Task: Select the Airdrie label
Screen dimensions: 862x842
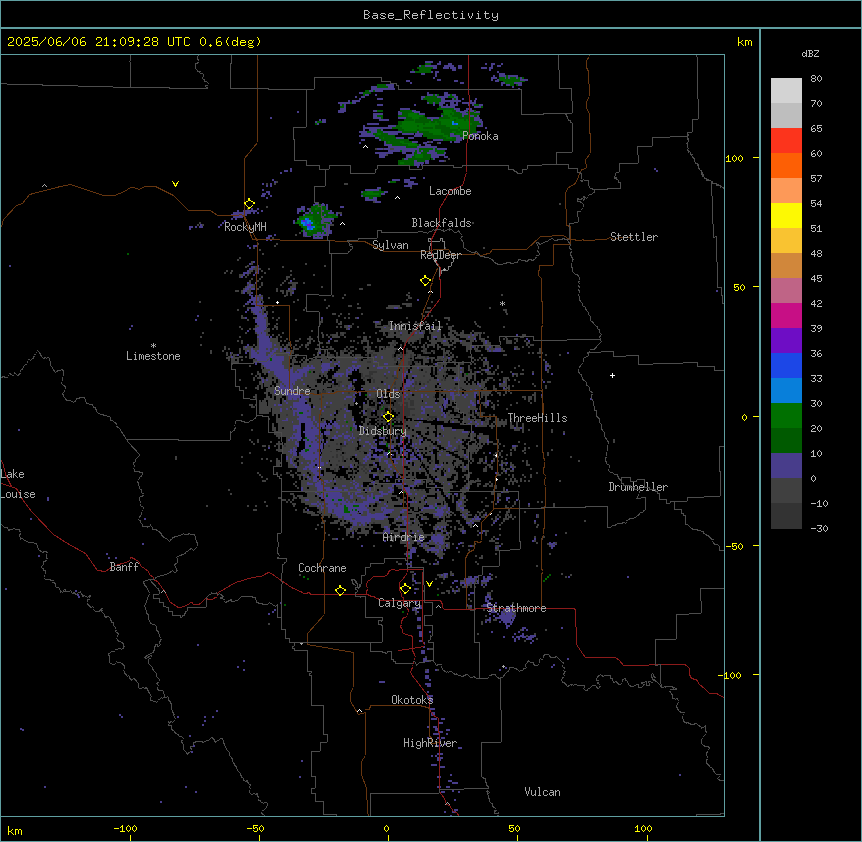Action: [x=404, y=538]
